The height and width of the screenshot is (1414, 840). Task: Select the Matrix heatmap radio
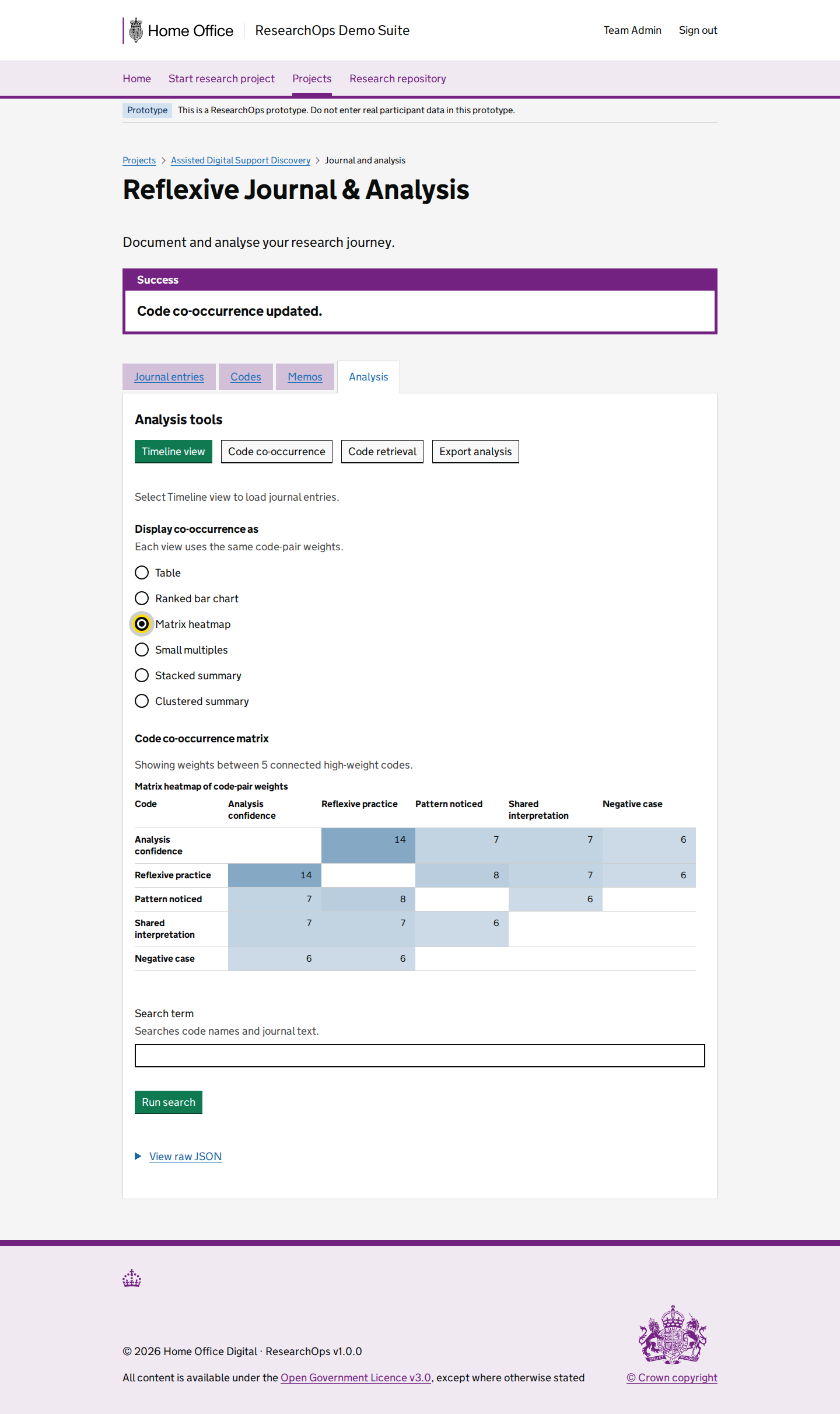click(142, 624)
